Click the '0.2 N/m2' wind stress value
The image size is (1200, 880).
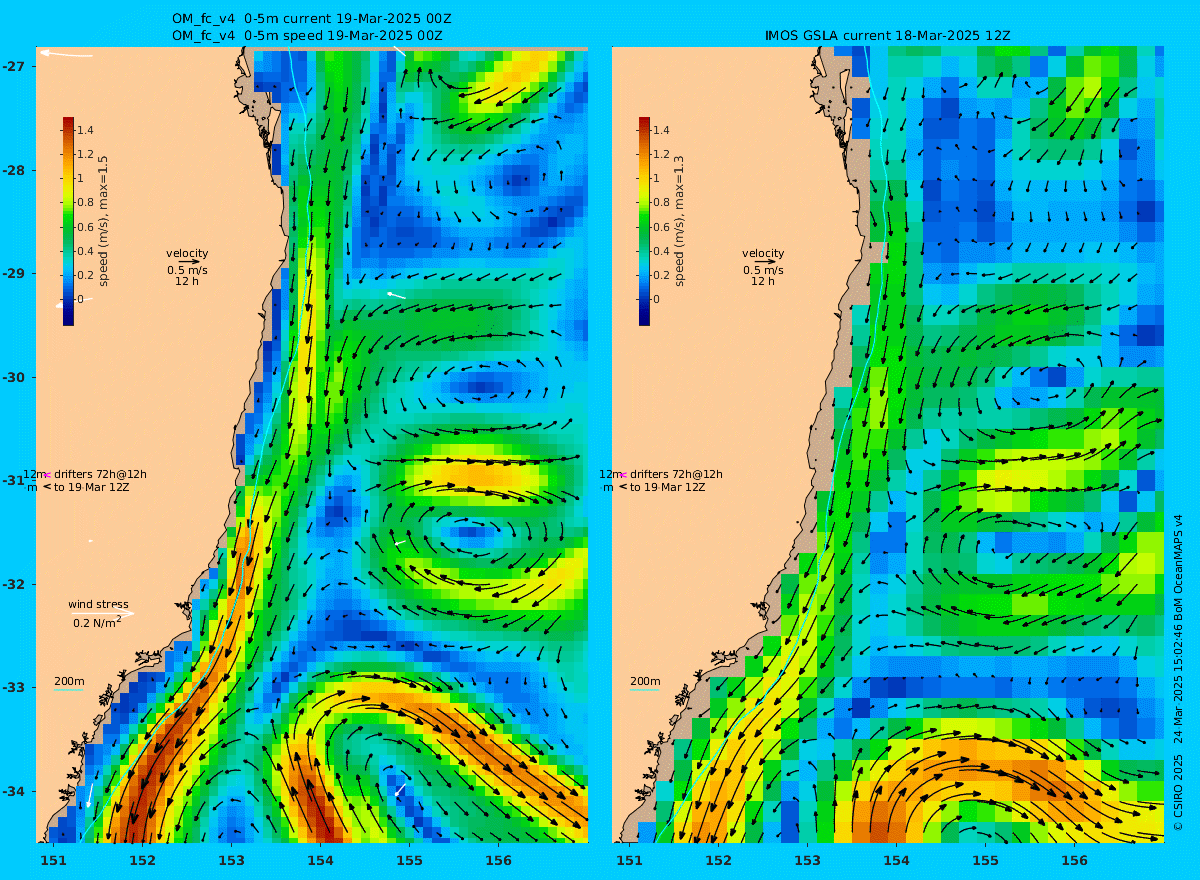97,622
